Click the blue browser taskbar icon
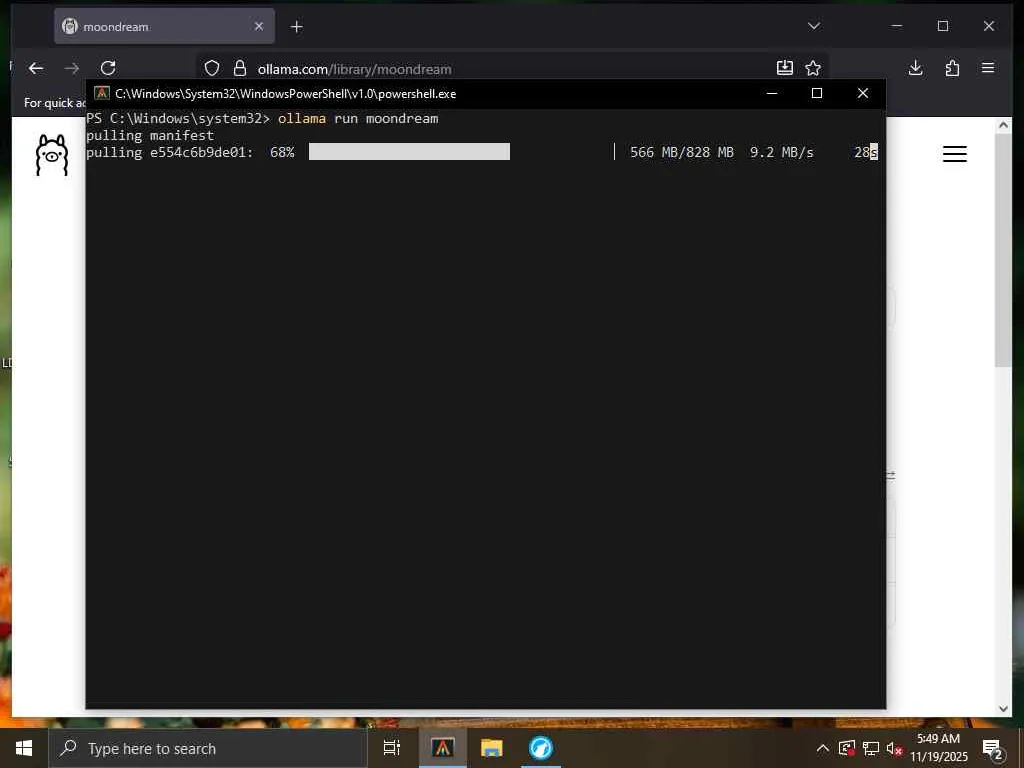 pyautogui.click(x=541, y=748)
